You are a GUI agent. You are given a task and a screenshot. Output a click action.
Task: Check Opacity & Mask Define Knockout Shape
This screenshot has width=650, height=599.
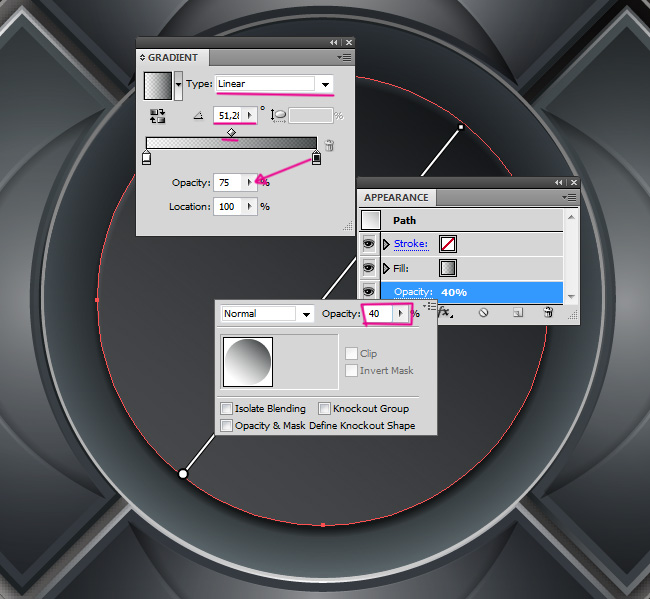[x=226, y=425]
